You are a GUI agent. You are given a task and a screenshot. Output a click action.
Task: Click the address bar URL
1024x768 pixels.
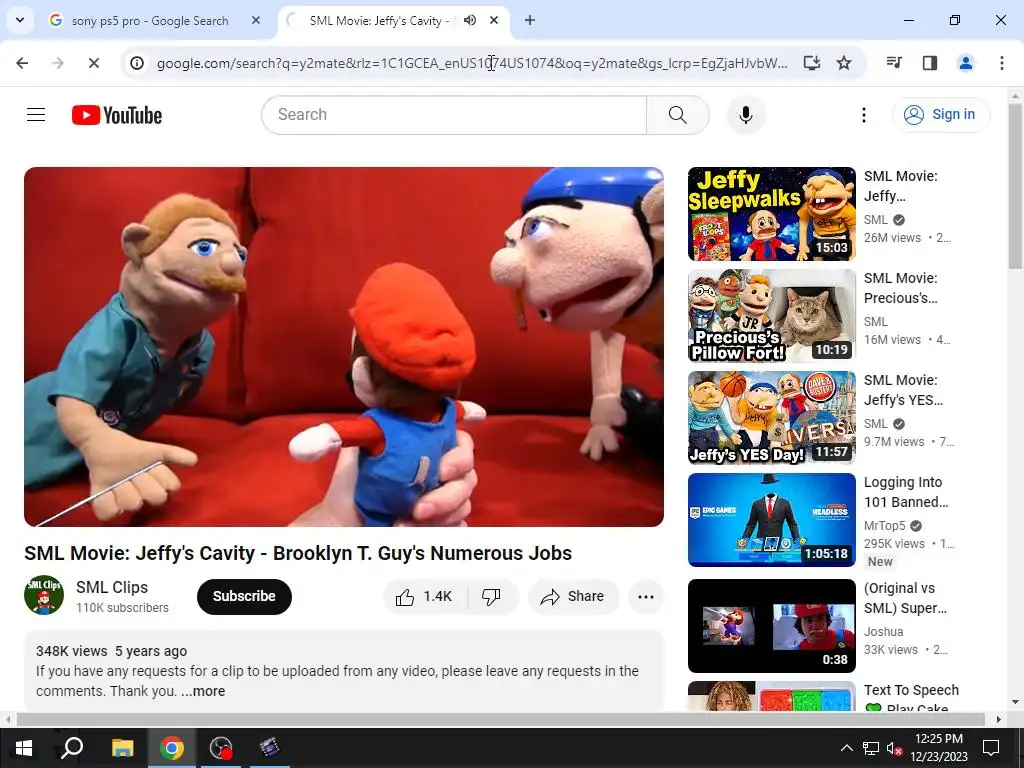click(x=472, y=63)
